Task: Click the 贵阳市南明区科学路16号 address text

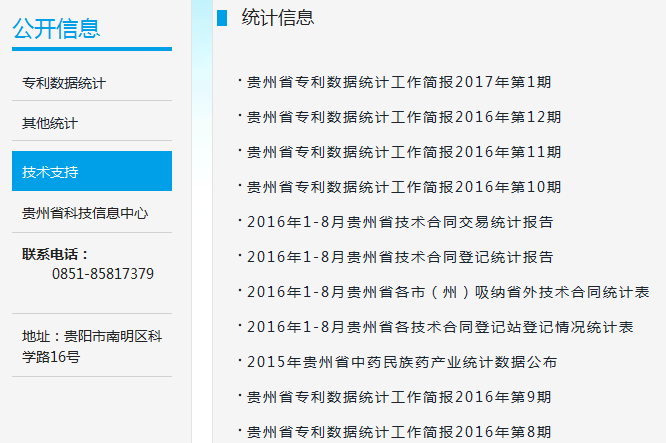Action: point(92,346)
